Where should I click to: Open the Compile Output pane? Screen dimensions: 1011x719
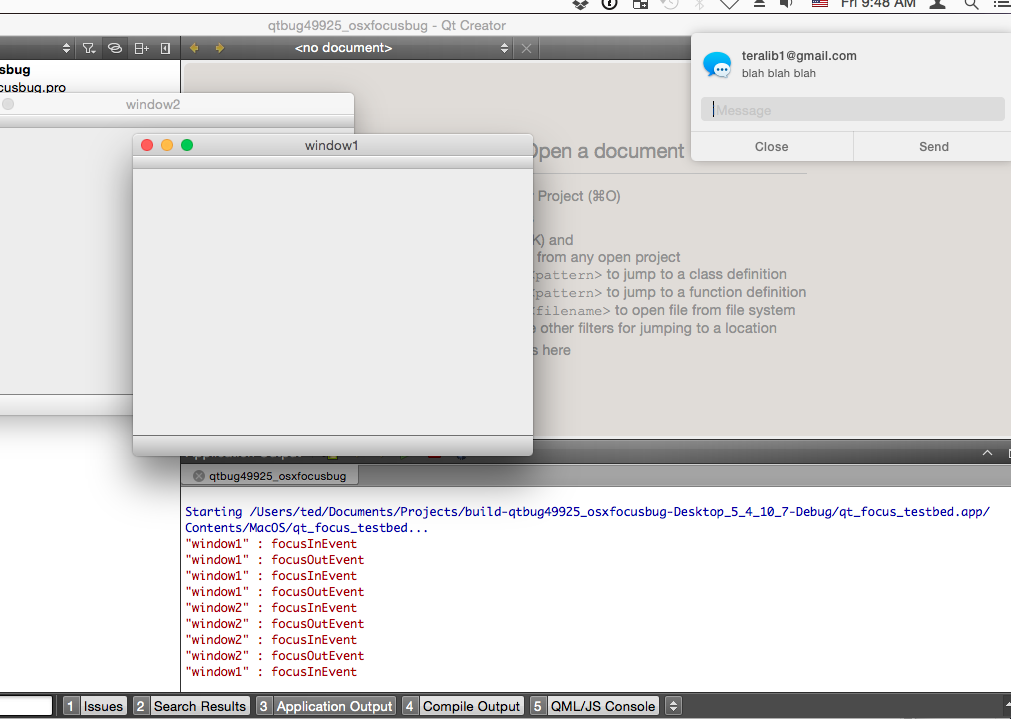click(x=462, y=706)
